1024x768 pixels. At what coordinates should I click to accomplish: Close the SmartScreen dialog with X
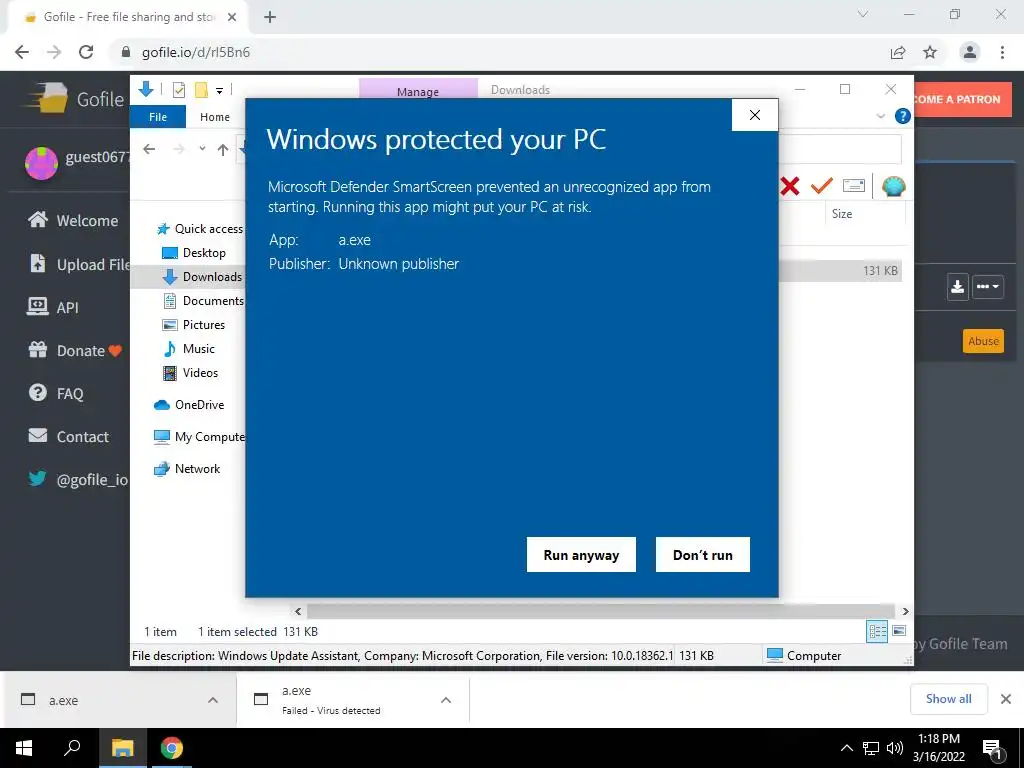point(755,115)
